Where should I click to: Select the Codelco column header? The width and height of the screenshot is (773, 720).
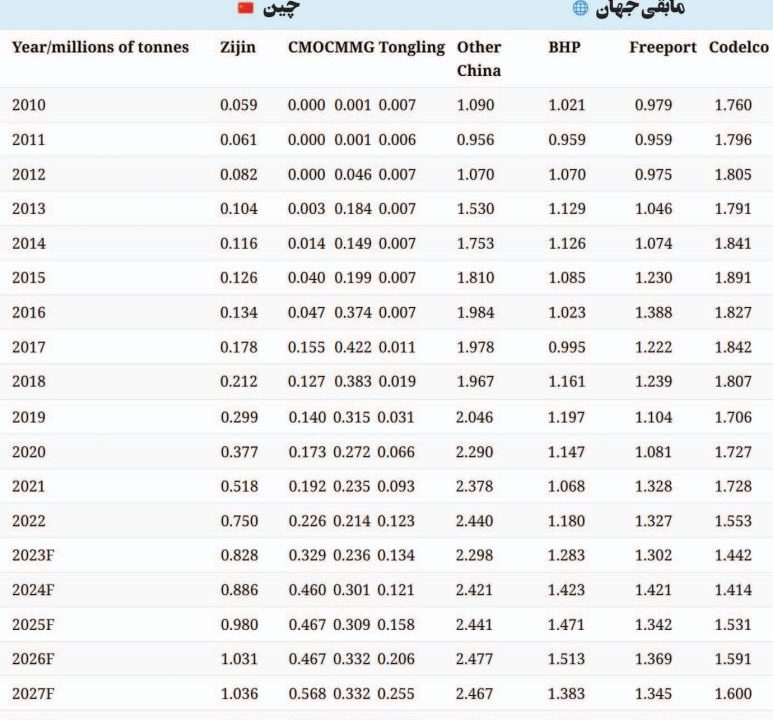pyautogui.click(x=739, y=47)
